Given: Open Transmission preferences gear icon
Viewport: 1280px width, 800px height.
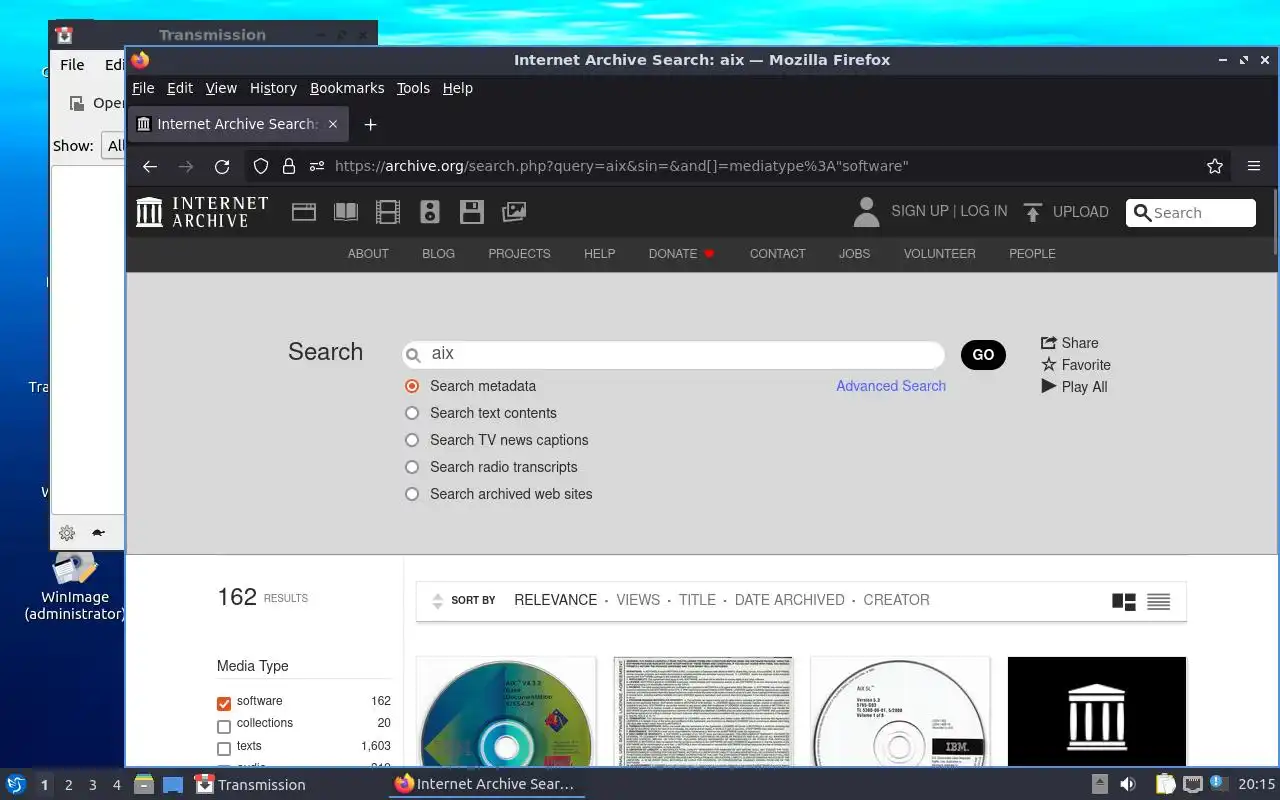Looking at the screenshot, I should (67, 533).
